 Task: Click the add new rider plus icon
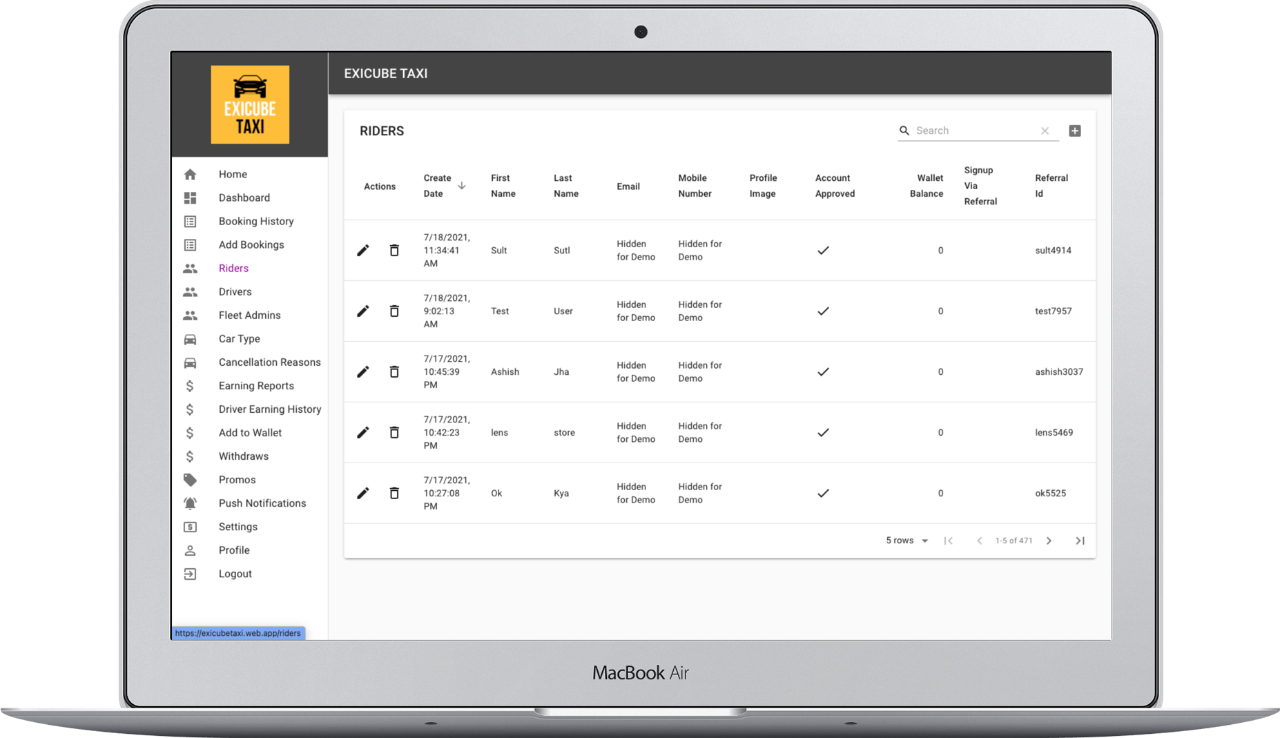click(1075, 131)
